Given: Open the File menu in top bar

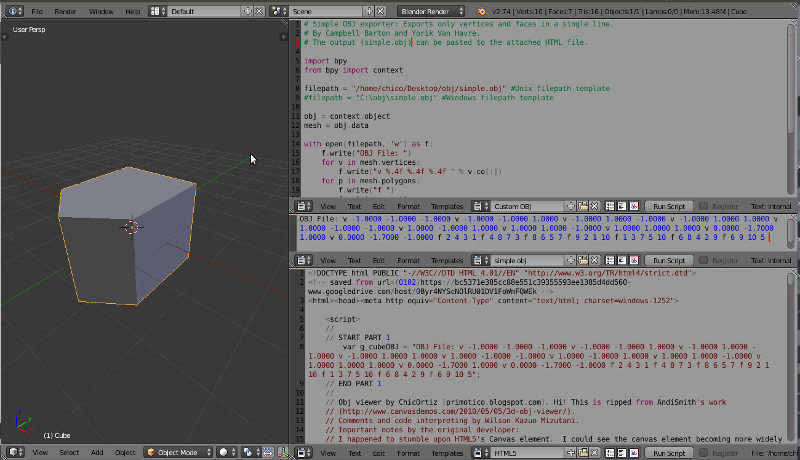Looking at the screenshot, I should (x=37, y=11).
